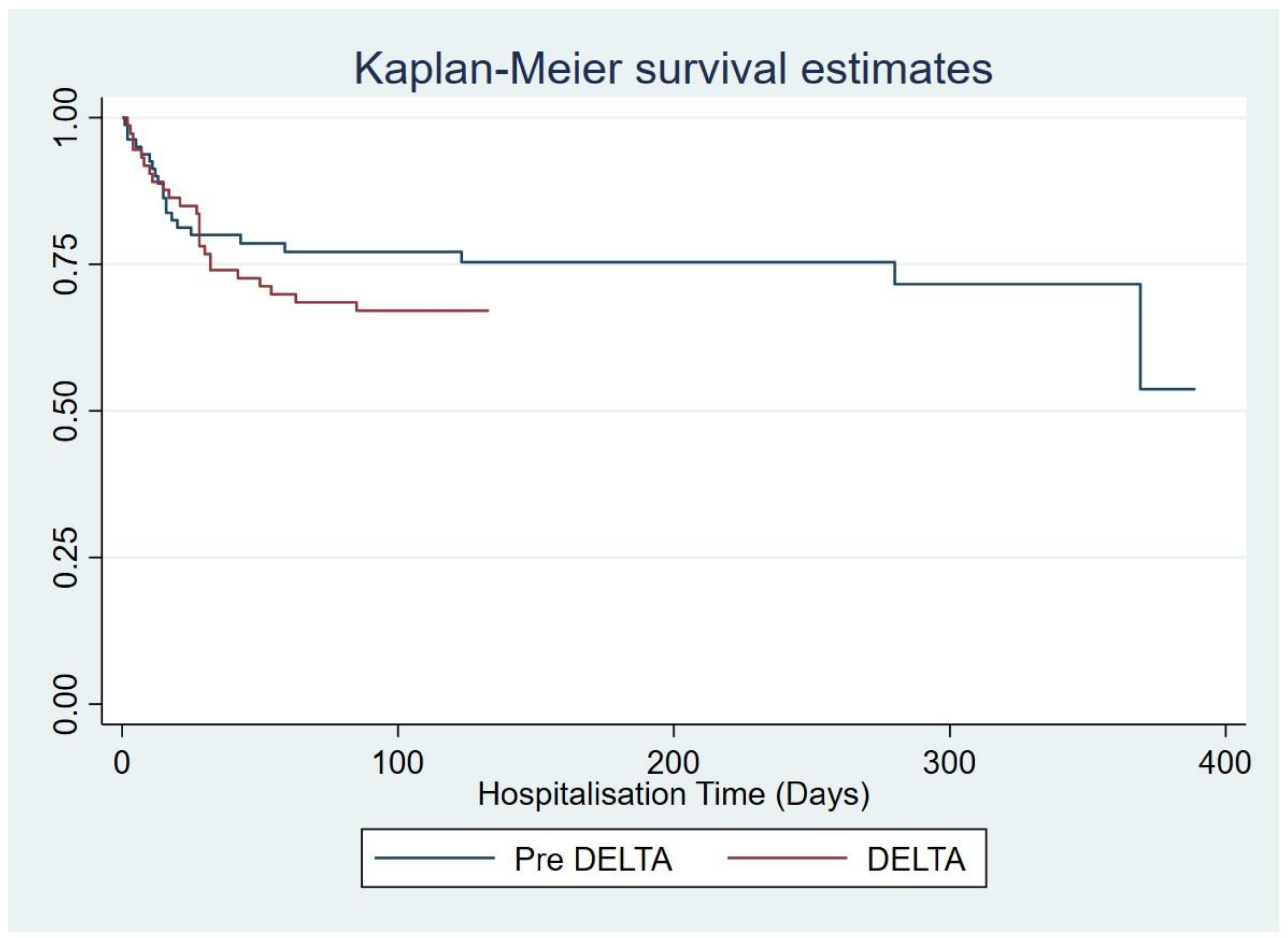Click the final horizontal segment of the blue curve
Image resolution: width=1288 pixels, height=938 pixels.
[1167, 389]
